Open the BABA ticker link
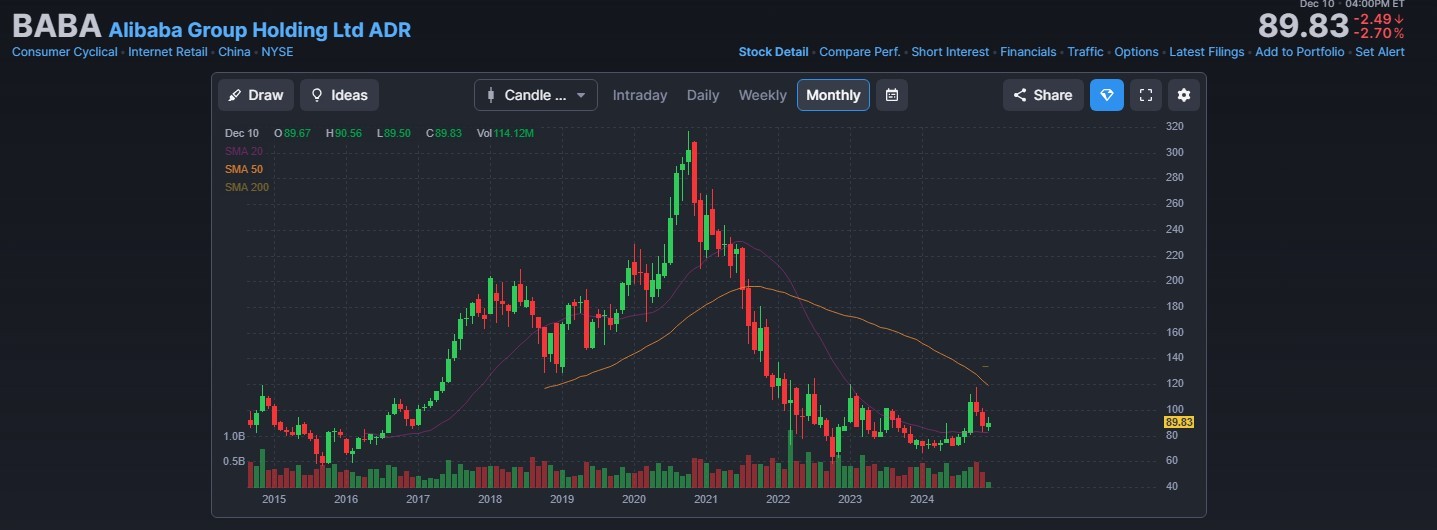 pyautogui.click(x=56, y=26)
